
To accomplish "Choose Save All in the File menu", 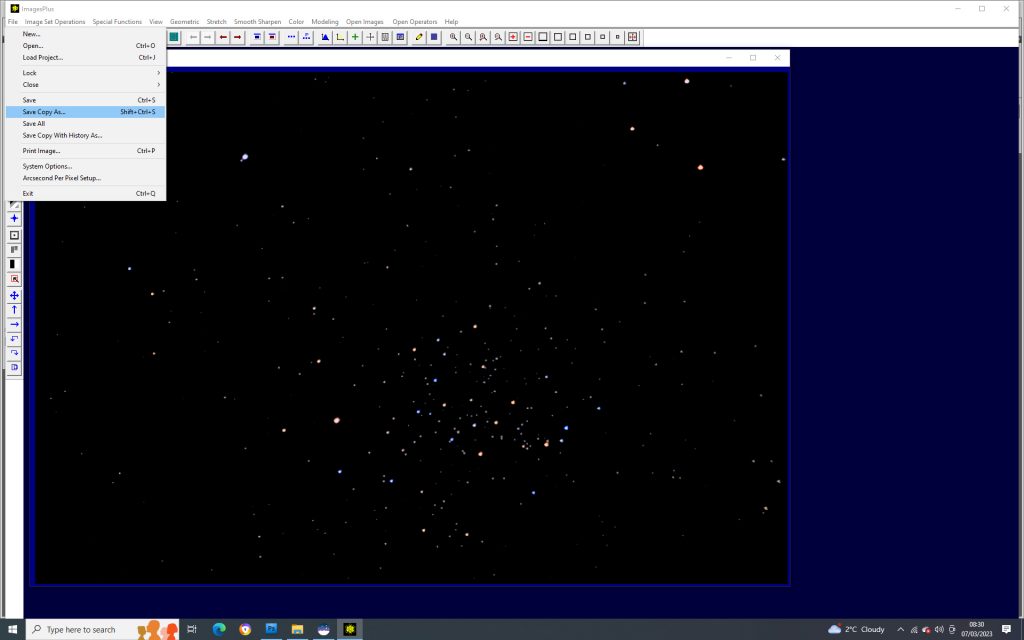I will 86,124.
